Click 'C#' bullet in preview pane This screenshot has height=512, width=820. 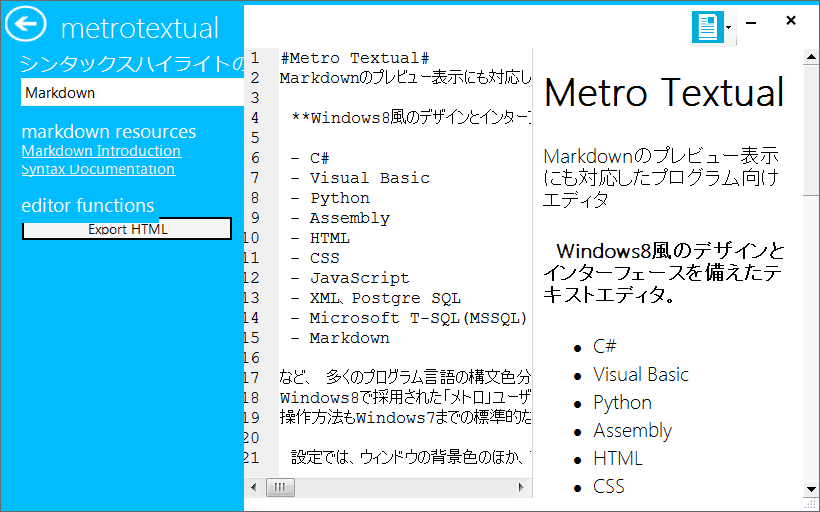pyautogui.click(x=605, y=346)
